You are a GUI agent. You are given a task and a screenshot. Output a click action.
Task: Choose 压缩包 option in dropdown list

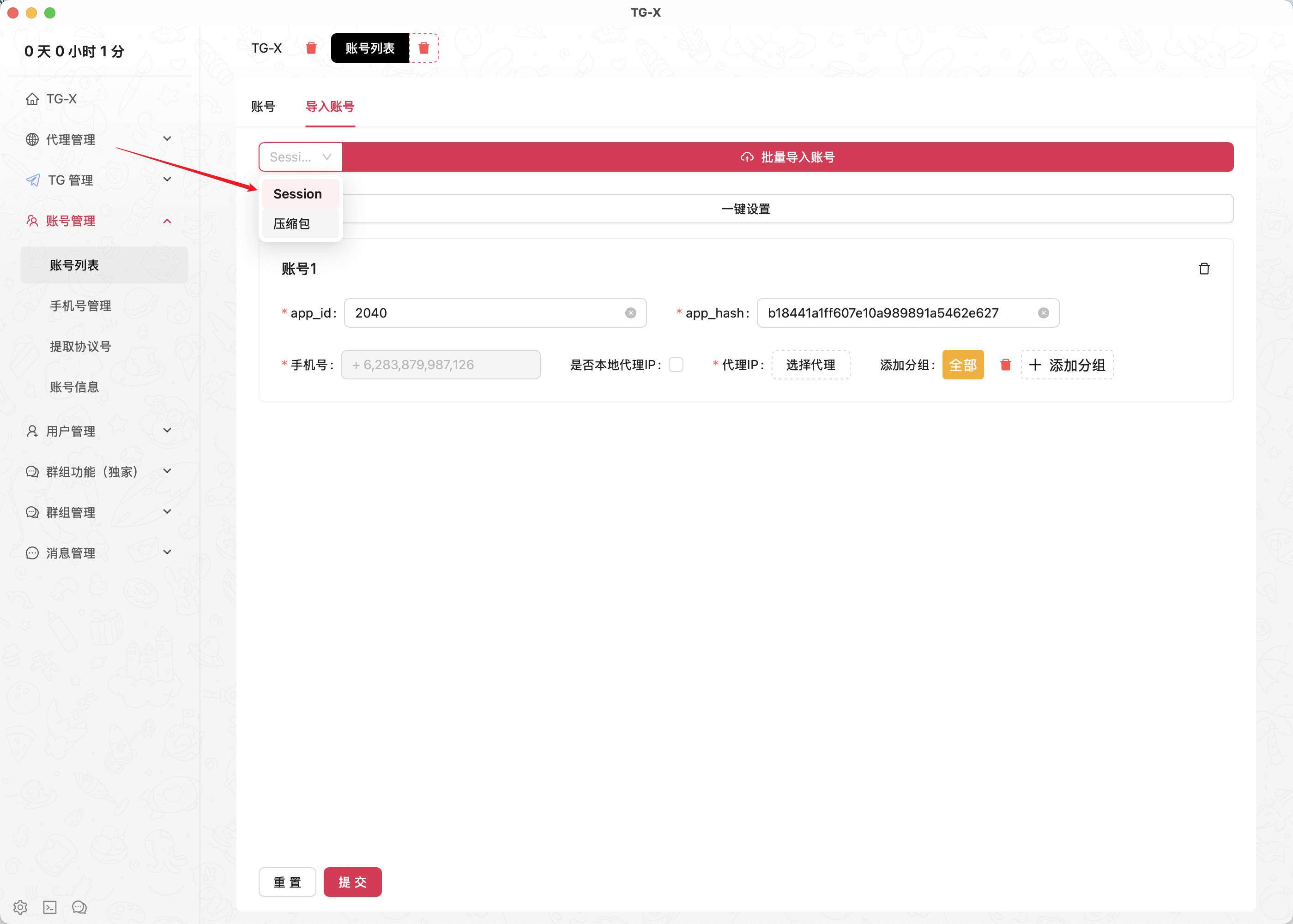(x=301, y=223)
